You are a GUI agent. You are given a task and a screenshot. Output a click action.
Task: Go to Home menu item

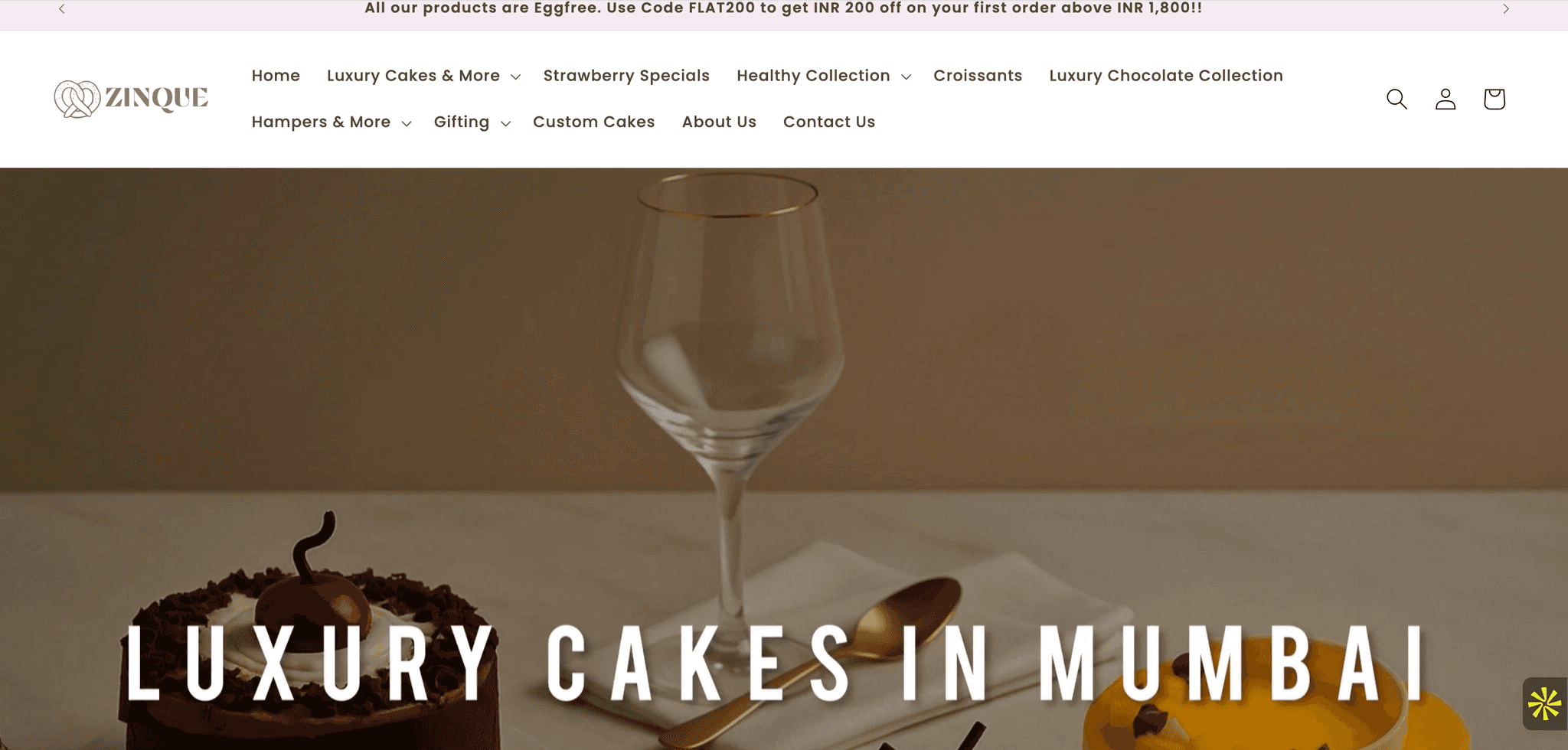(x=276, y=76)
